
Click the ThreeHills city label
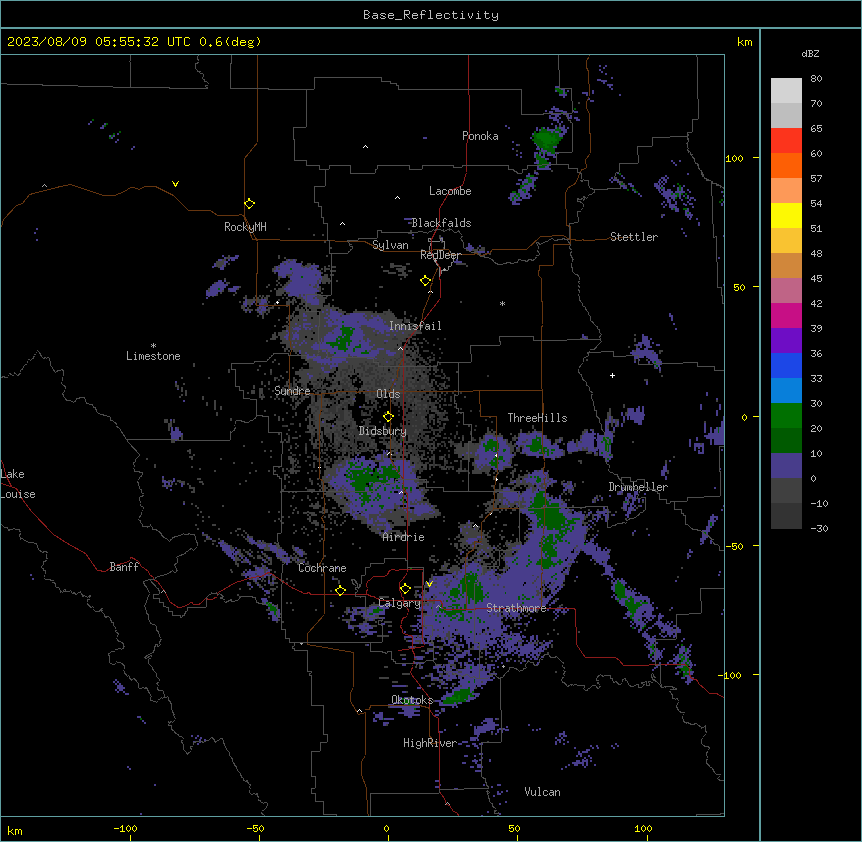click(537, 418)
